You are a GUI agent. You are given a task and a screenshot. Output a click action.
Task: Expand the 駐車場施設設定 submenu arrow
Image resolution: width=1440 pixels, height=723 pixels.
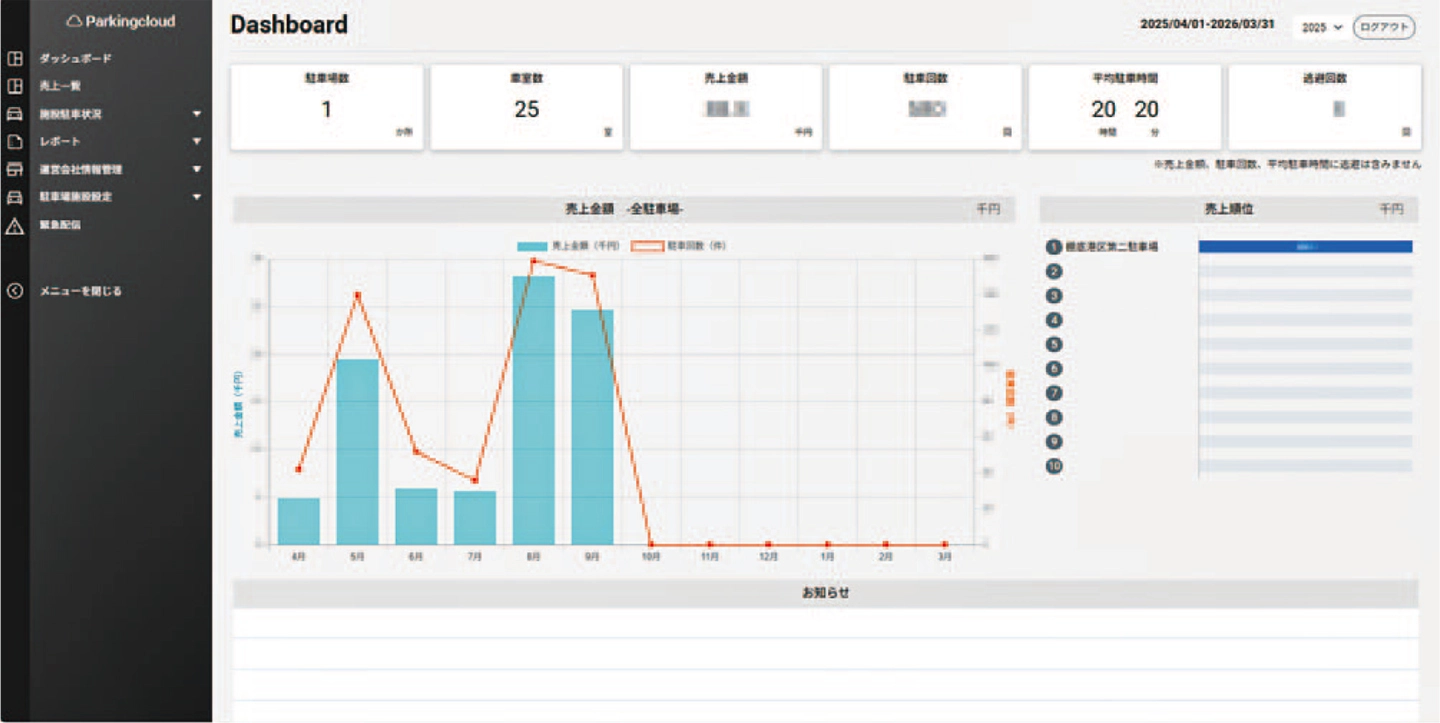click(197, 198)
